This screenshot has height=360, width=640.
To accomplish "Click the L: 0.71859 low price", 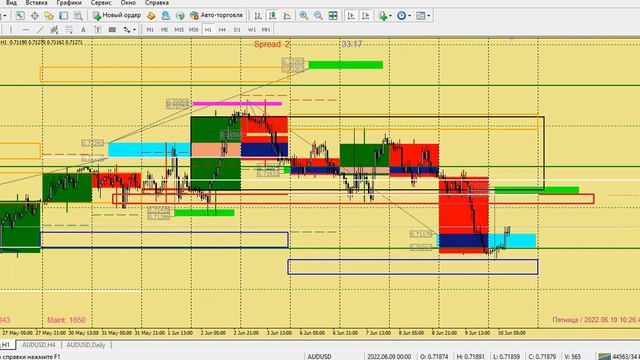I will (x=507, y=356).
